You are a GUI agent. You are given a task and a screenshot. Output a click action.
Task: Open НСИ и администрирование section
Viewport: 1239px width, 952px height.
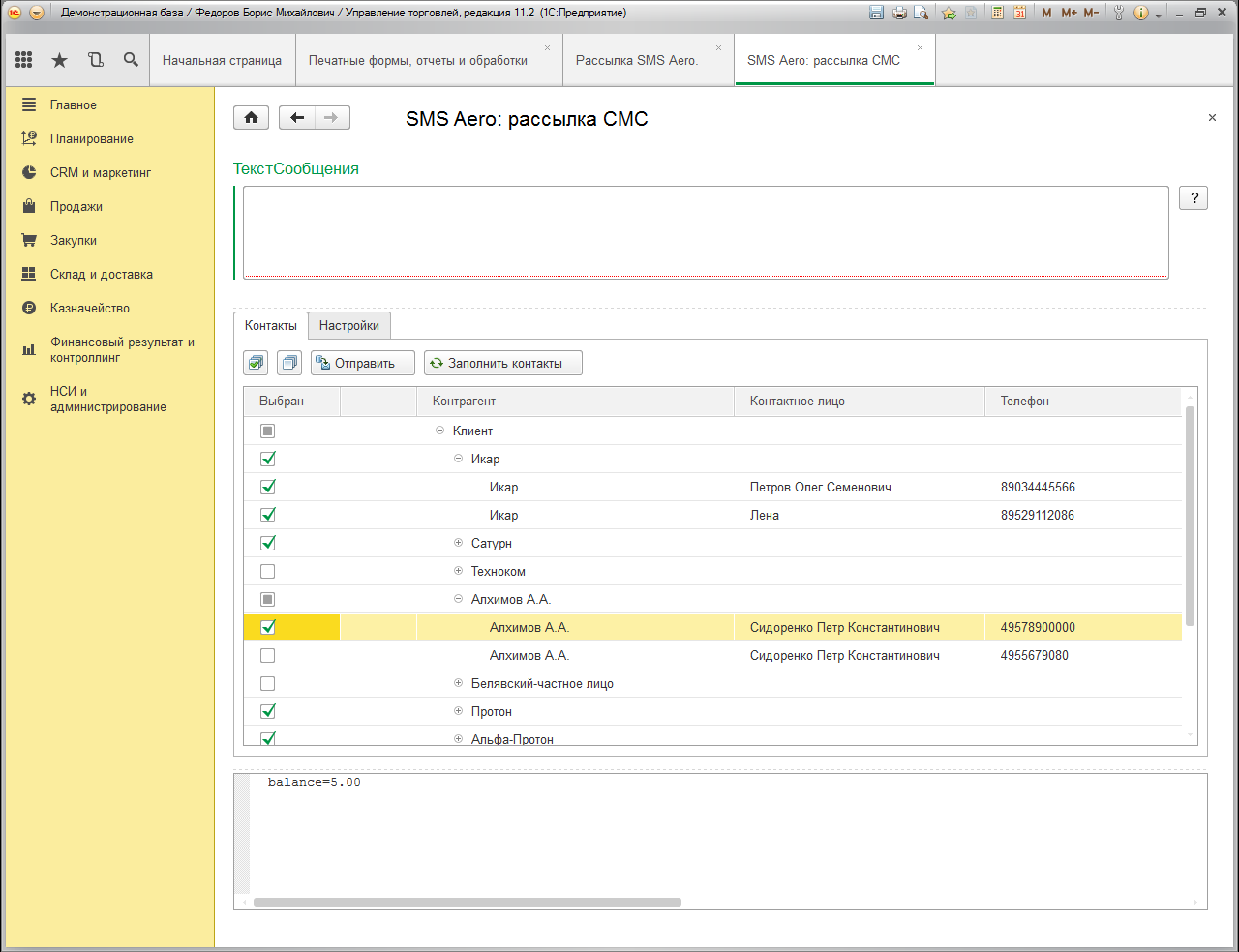108,399
